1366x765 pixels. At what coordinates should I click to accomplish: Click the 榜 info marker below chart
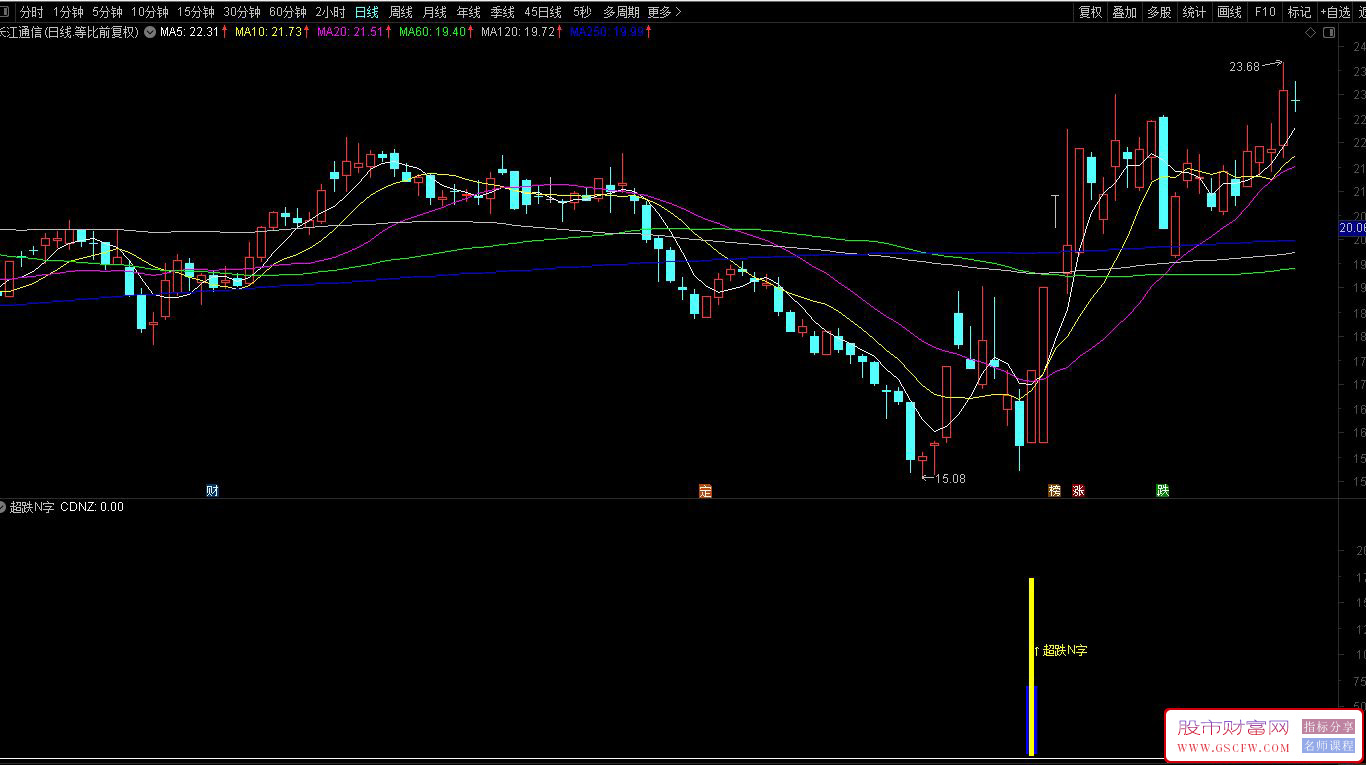pyautogui.click(x=1054, y=490)
